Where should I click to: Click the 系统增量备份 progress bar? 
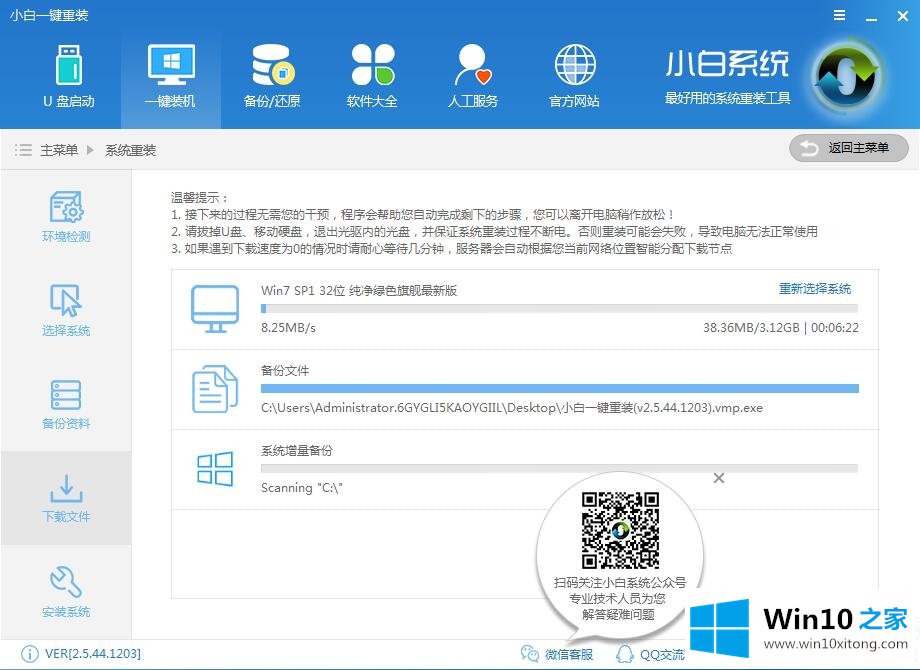pos(559,468)
